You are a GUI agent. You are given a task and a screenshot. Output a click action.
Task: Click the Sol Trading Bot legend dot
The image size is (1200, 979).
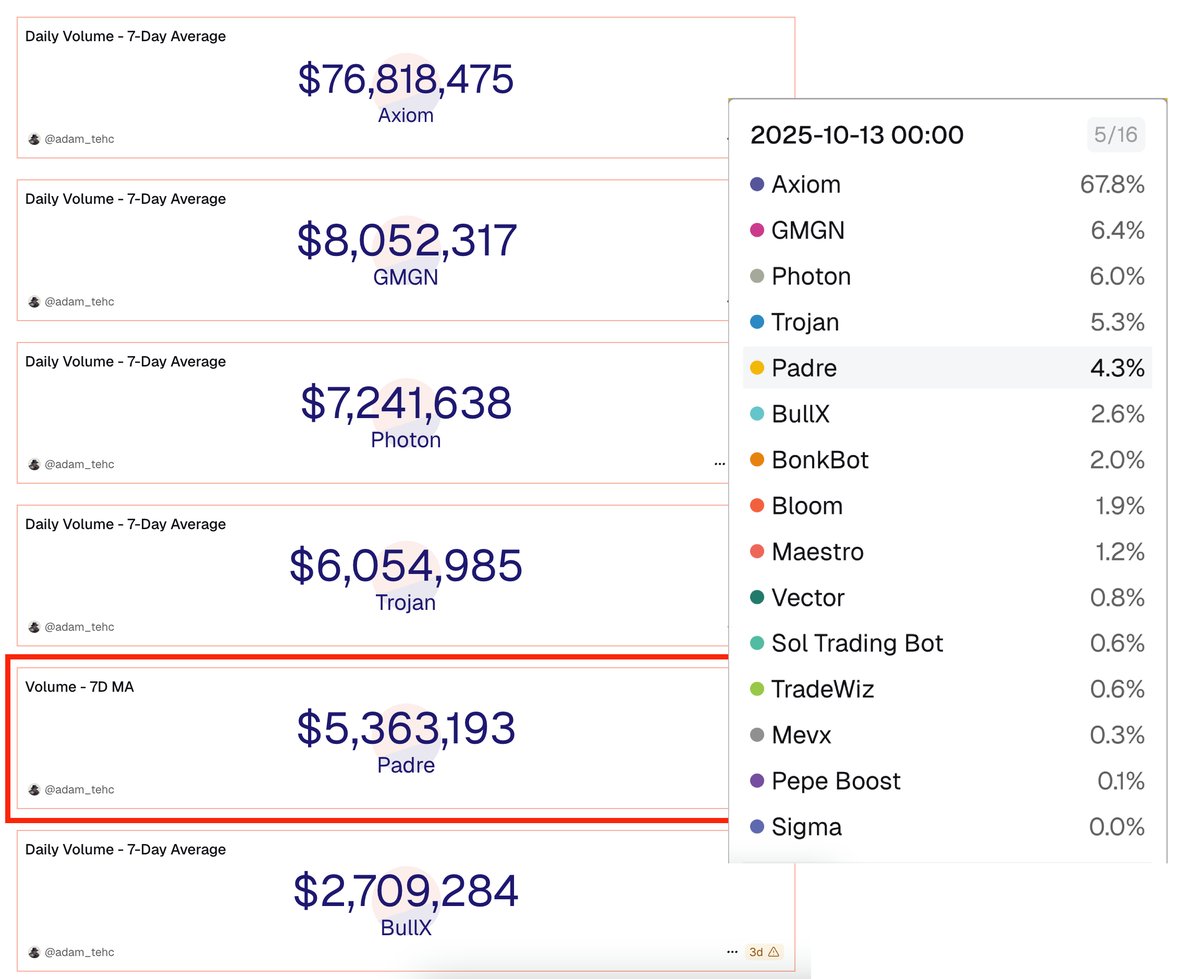[757, 644]
